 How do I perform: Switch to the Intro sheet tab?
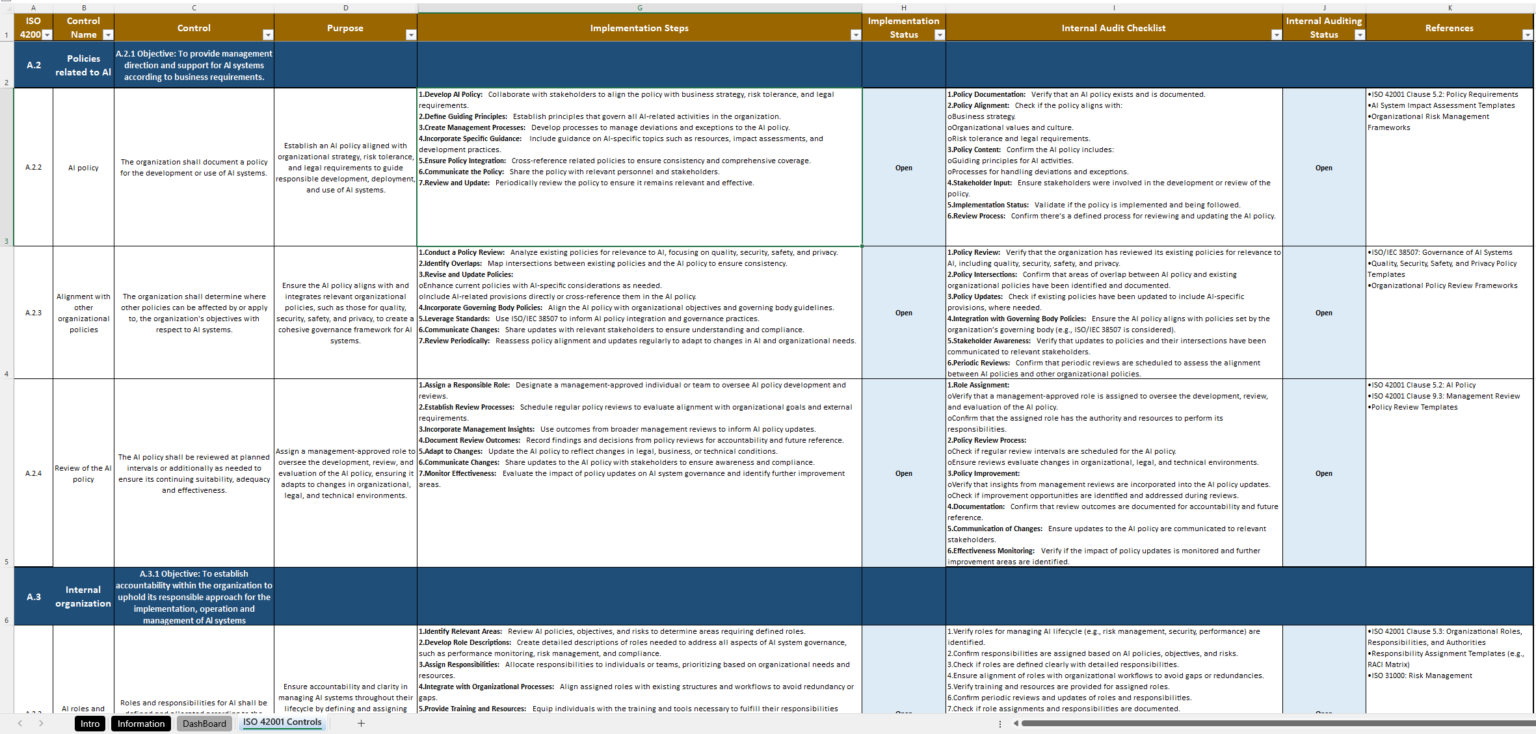pos(90,723)
